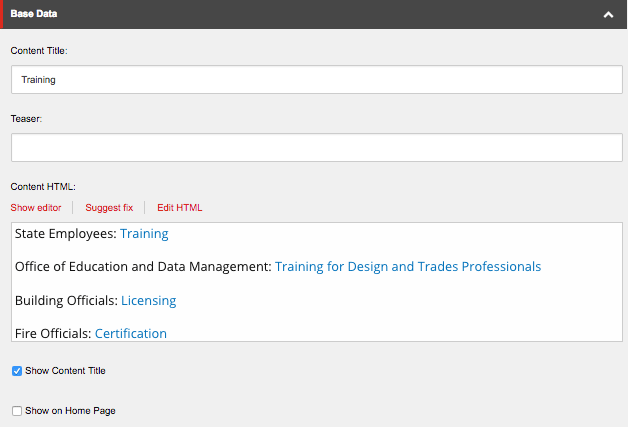Select Edit HTML mode
628x427 pixels.
(x=179, y=208)
